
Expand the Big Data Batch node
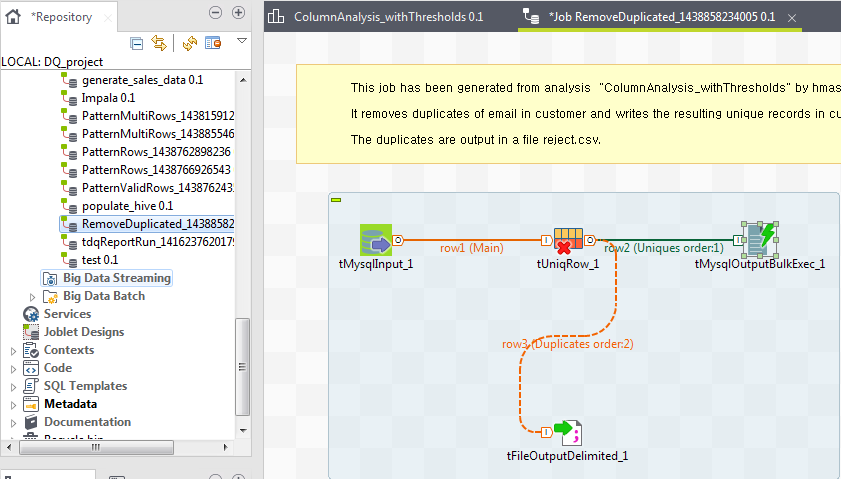[32, 297]
